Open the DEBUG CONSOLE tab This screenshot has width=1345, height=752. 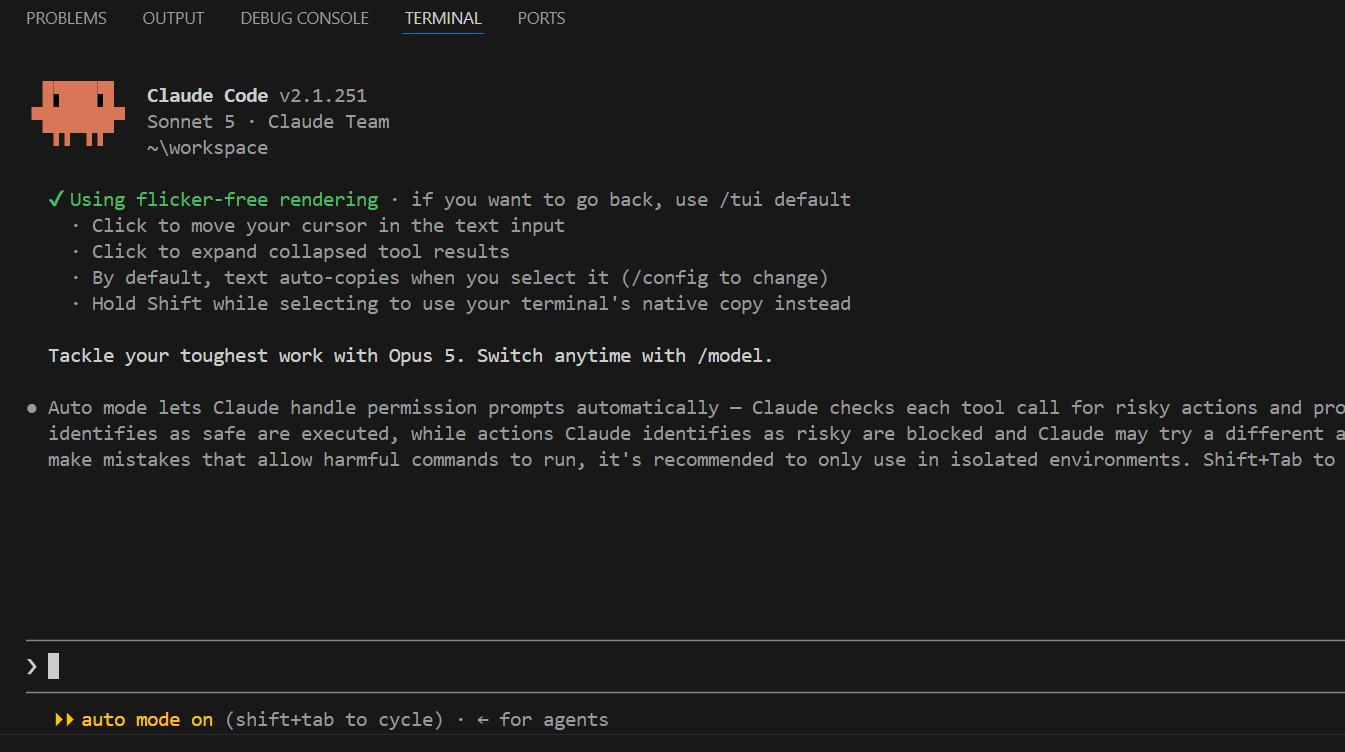click(304, 18)
